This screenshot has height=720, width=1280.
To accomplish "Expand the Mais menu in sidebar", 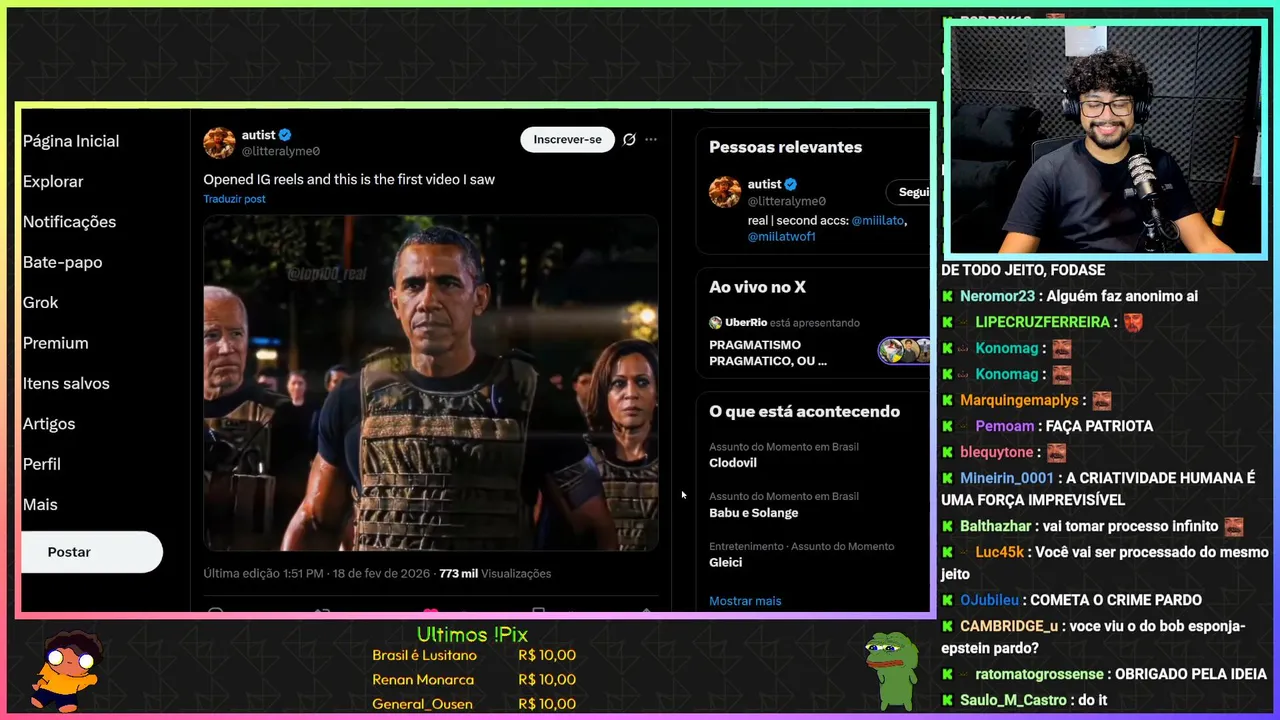I will coord(40,505).
